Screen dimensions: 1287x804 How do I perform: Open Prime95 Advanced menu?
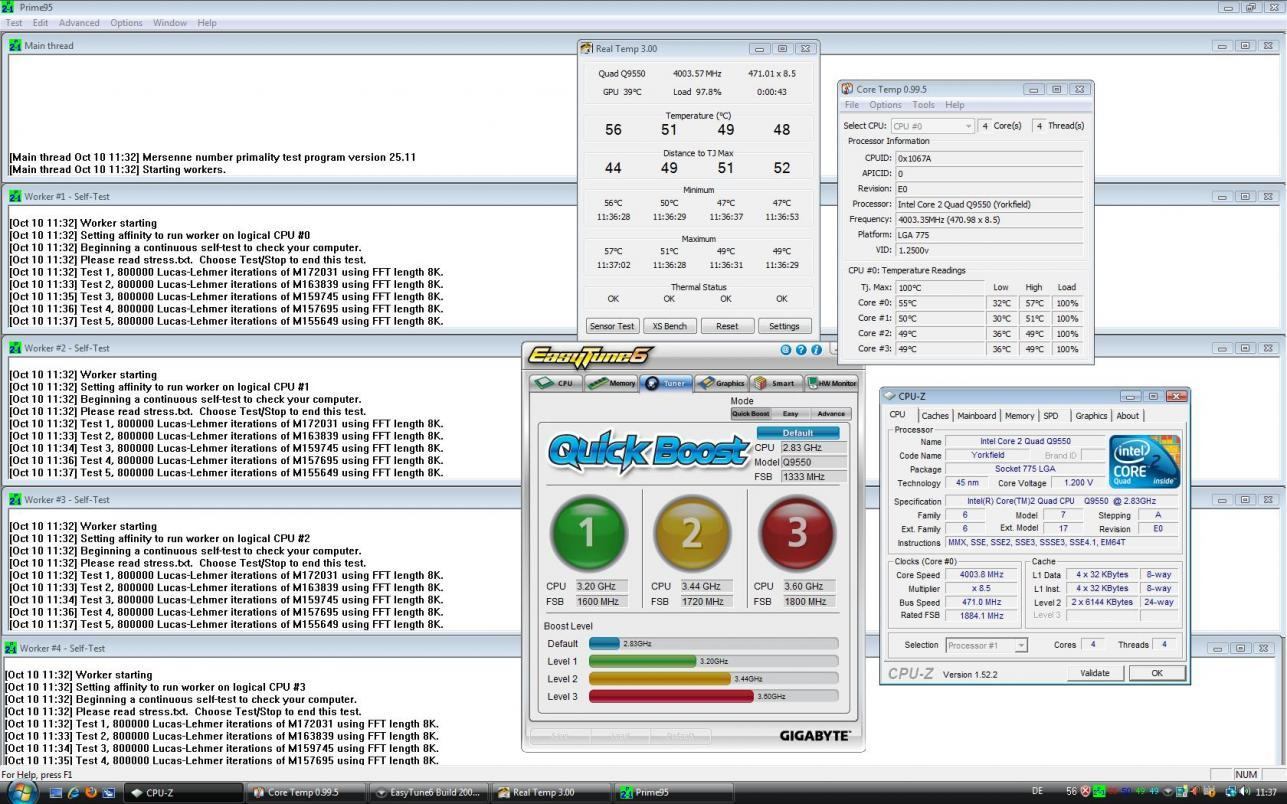point(79,23)
